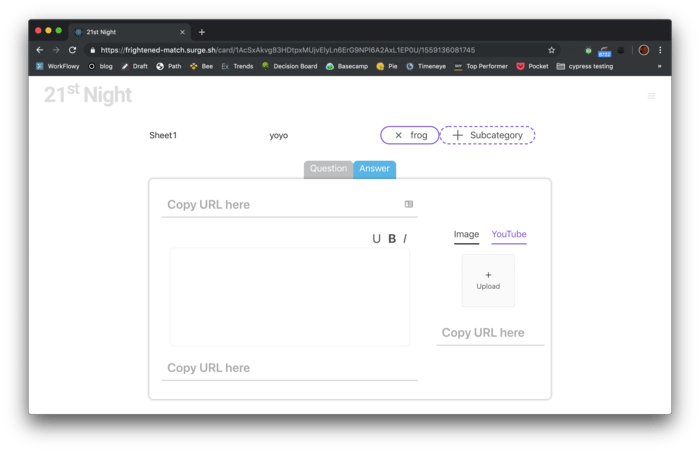Click the 21st Night logo
This screenshot has width=700, height=452.
(x=88, y=95)
